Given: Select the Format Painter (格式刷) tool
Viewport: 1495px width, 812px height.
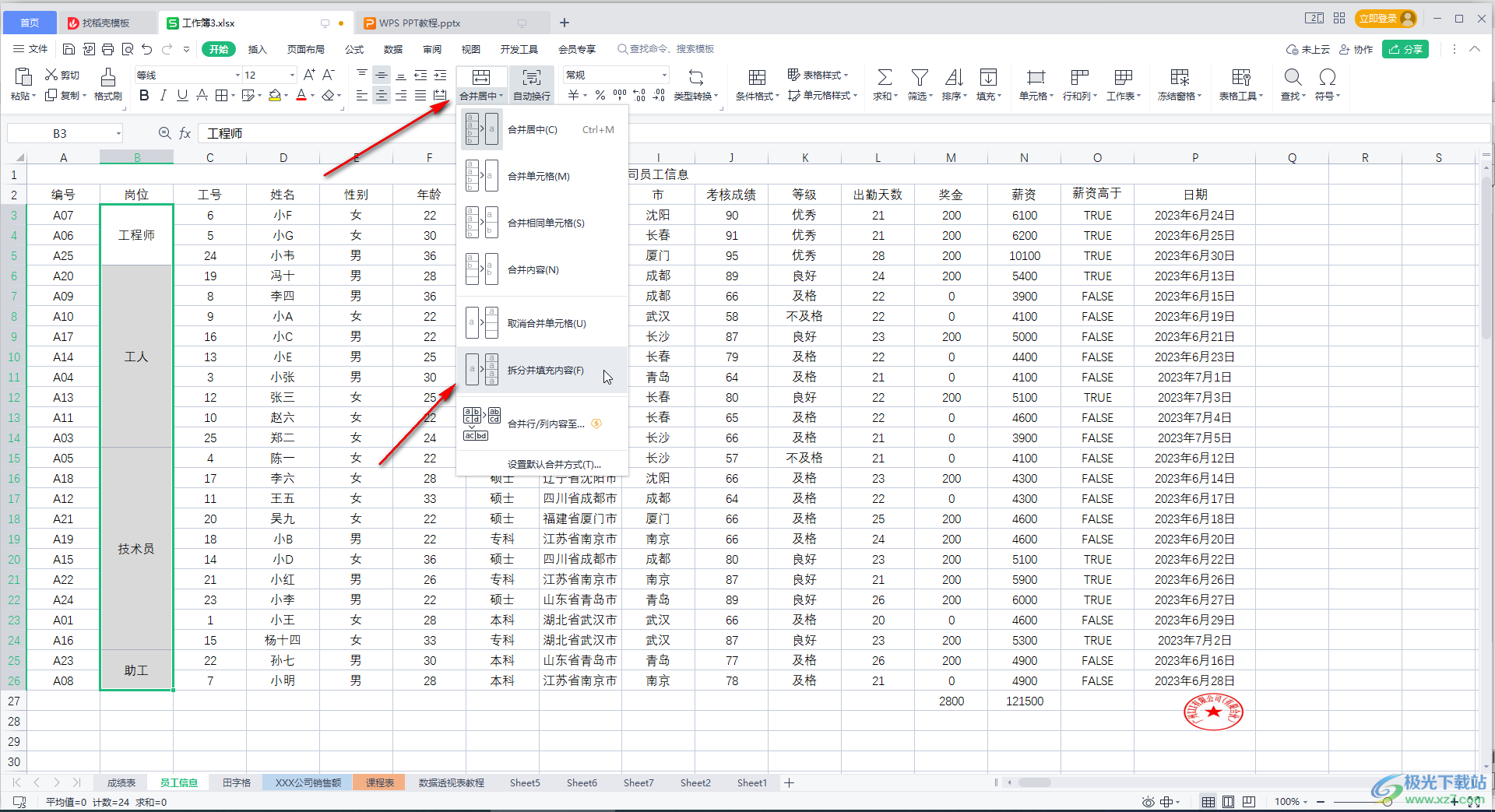Looking at the screenshot, I should [x=107, y=84].
